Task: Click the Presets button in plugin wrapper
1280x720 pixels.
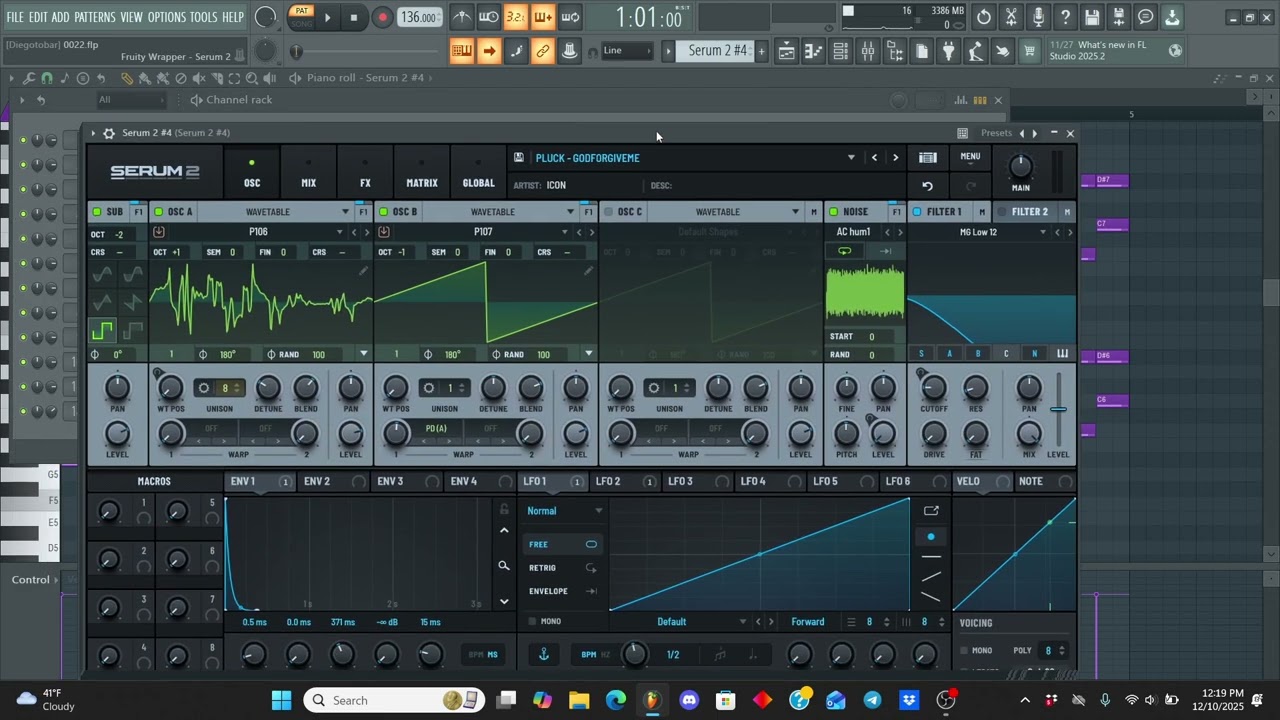Action: (x=996, y=133)
